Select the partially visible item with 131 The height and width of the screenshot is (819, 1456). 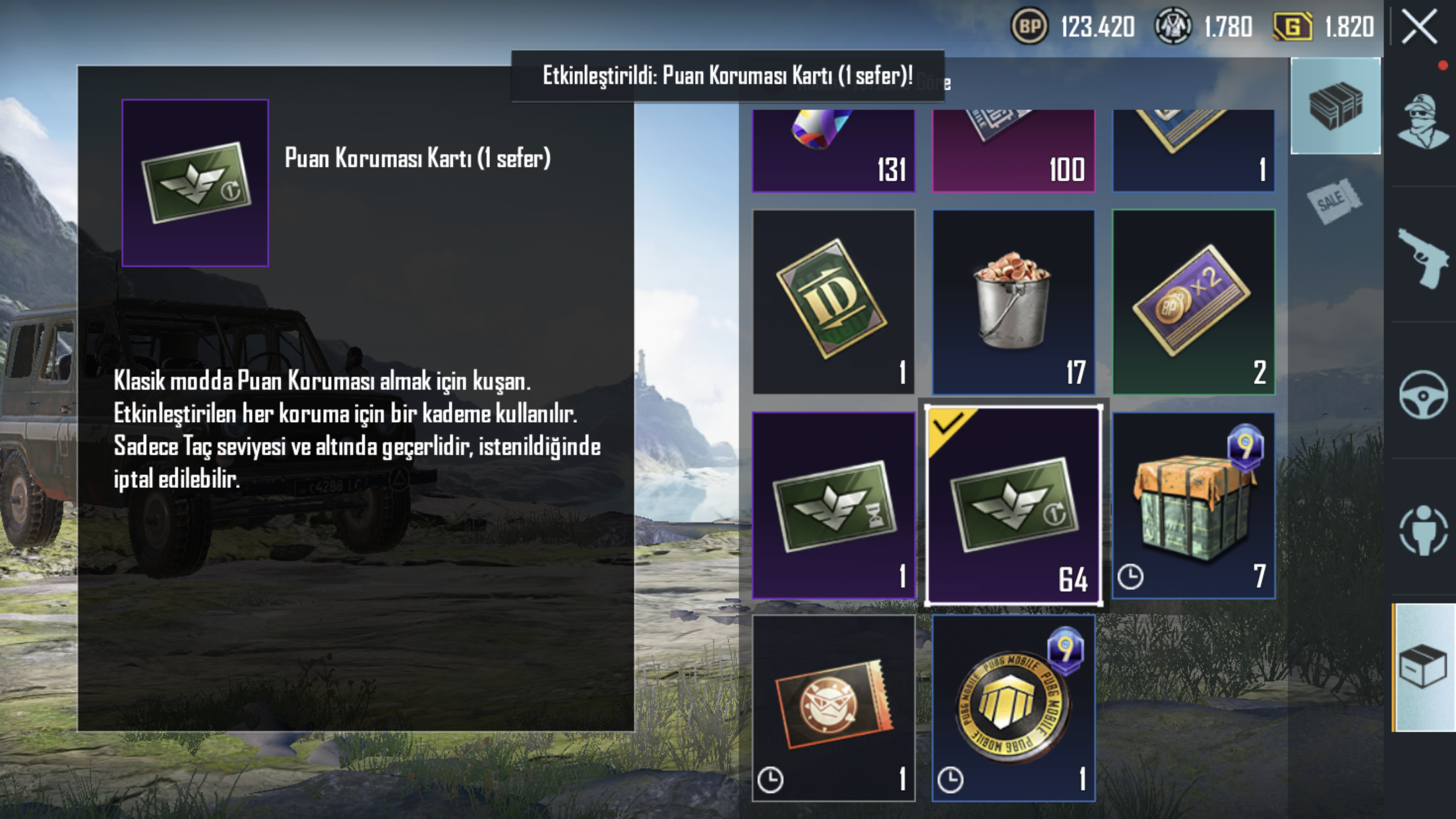click(834, 151)
